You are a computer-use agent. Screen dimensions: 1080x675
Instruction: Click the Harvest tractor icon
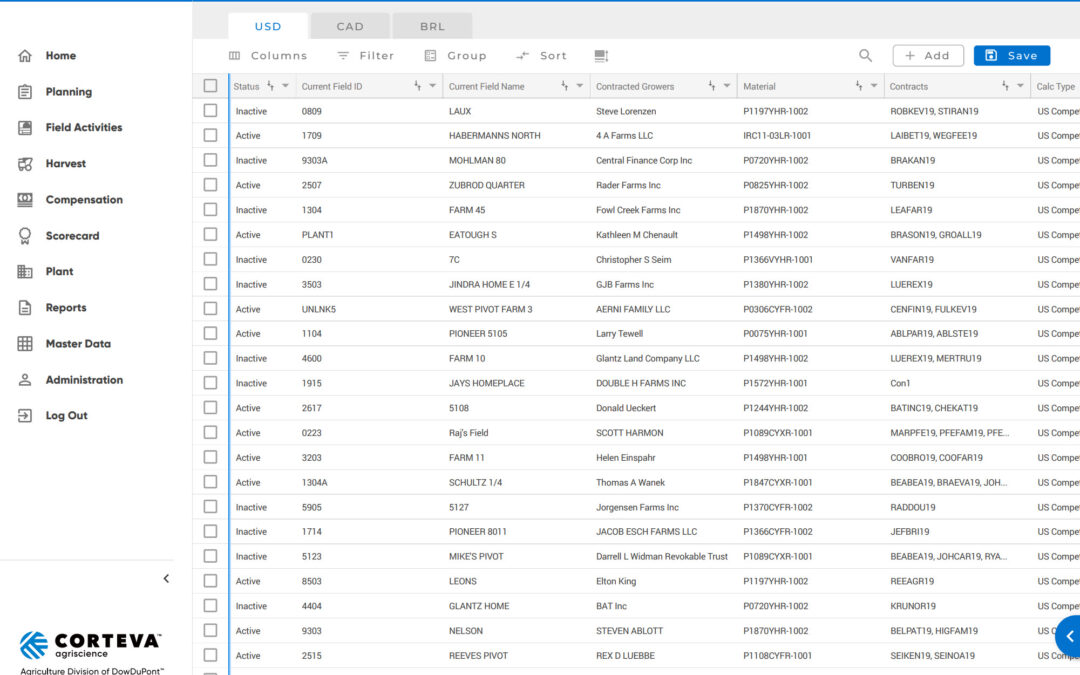pos(25,164)
